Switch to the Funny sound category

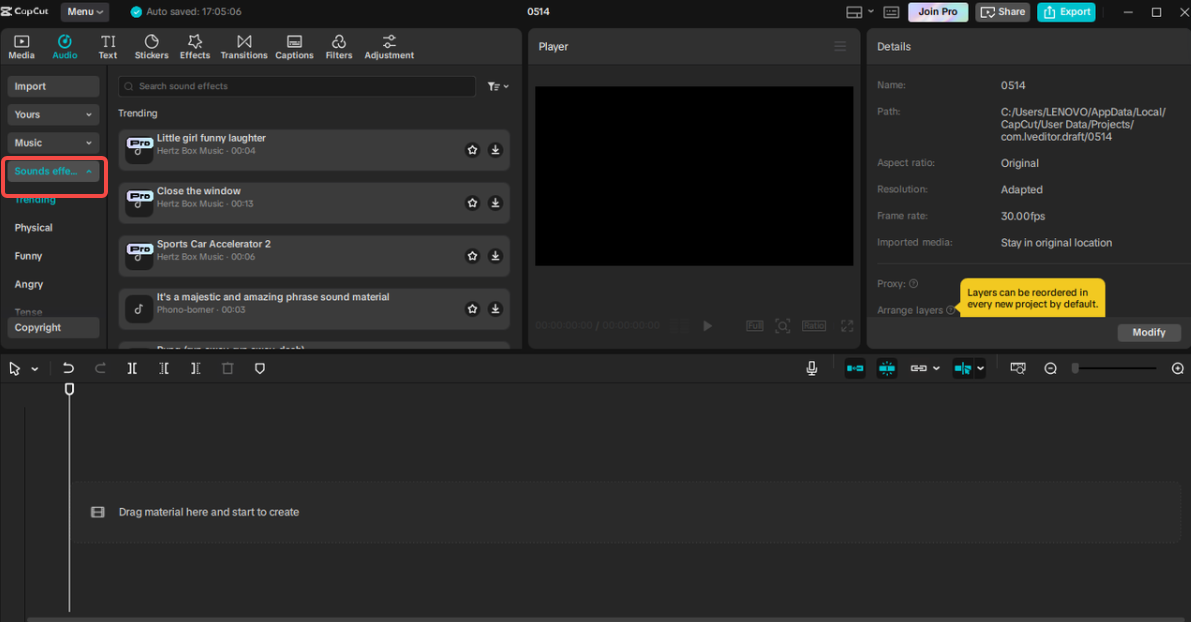[x=29, y=255]
